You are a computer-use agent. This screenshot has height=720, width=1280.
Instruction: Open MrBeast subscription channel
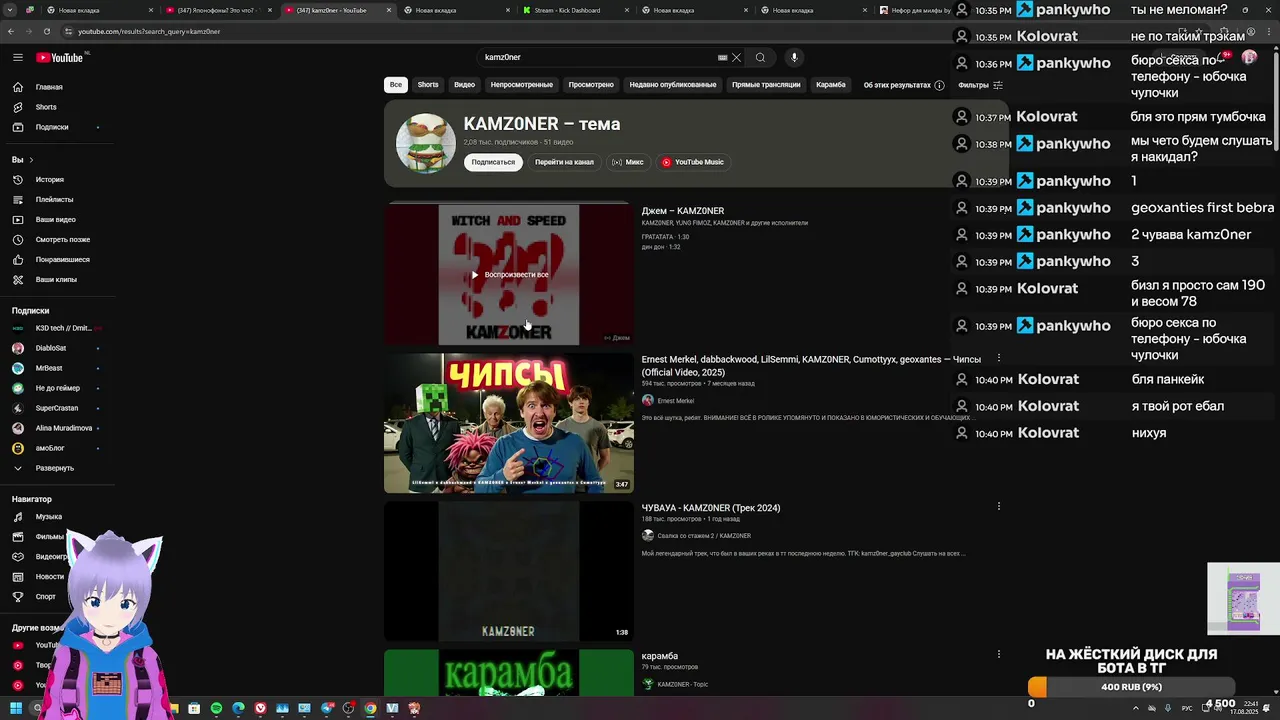[49, 368]
